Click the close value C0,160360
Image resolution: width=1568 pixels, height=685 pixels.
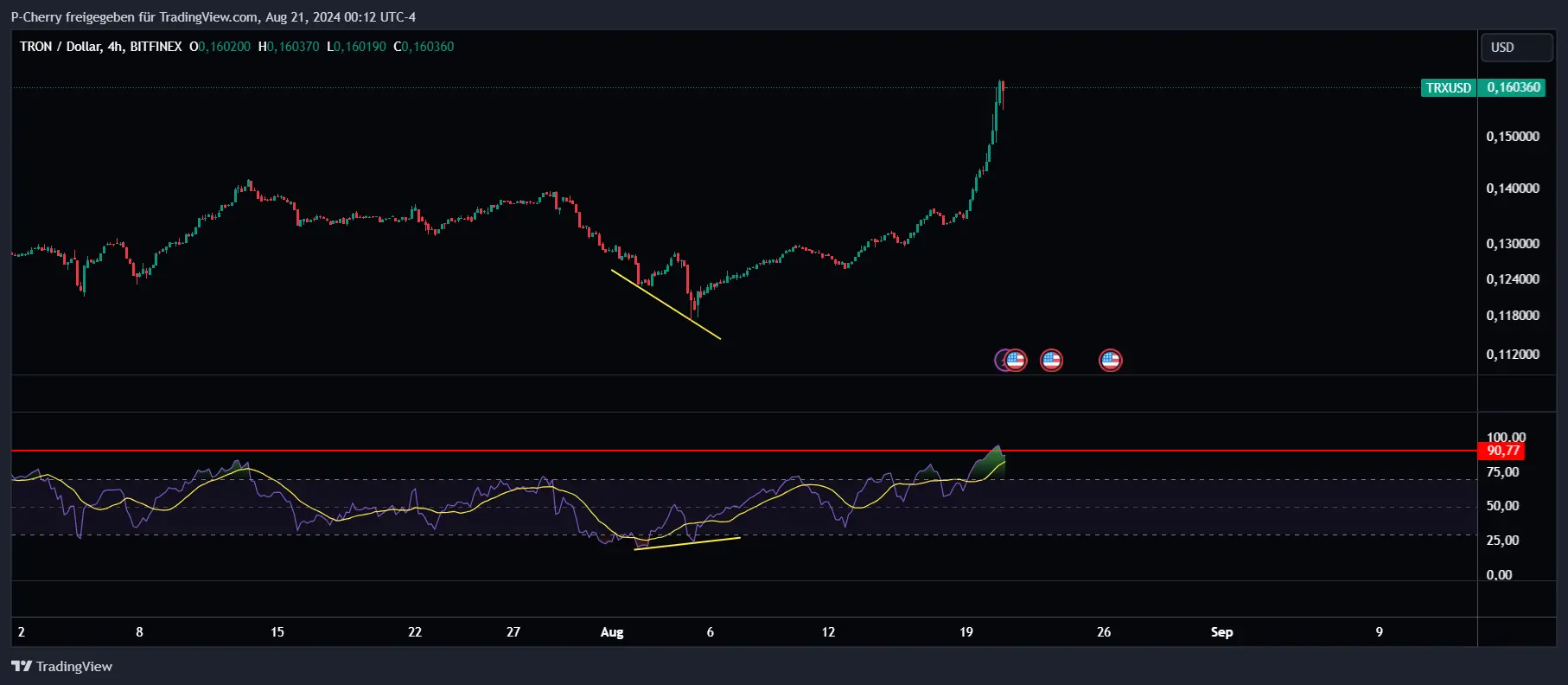pyautogui.click(x=424, y=47)
